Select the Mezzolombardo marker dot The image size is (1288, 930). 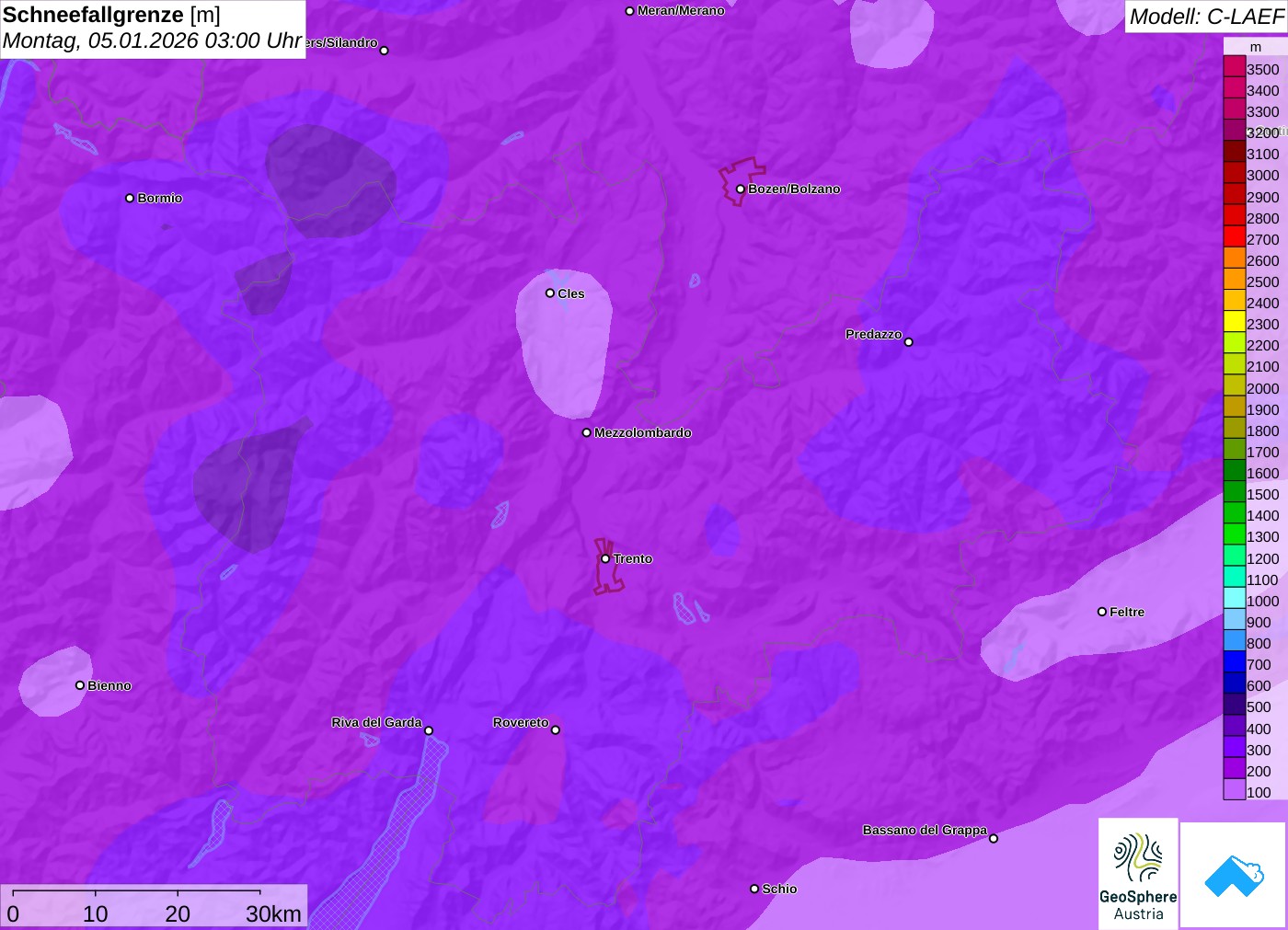pos(587,432)
